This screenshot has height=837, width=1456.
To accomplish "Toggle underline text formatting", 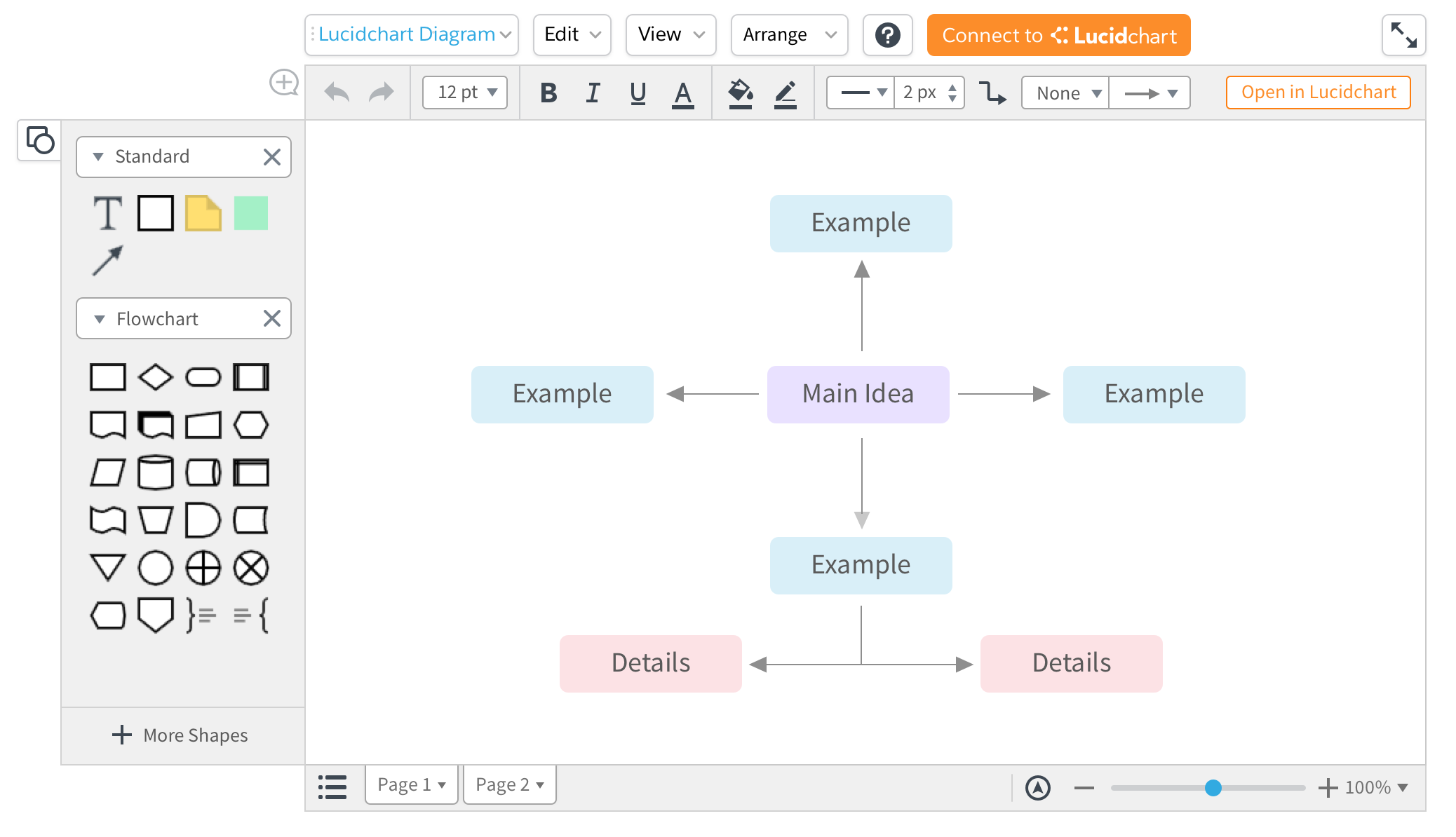I will click(638, 93).
